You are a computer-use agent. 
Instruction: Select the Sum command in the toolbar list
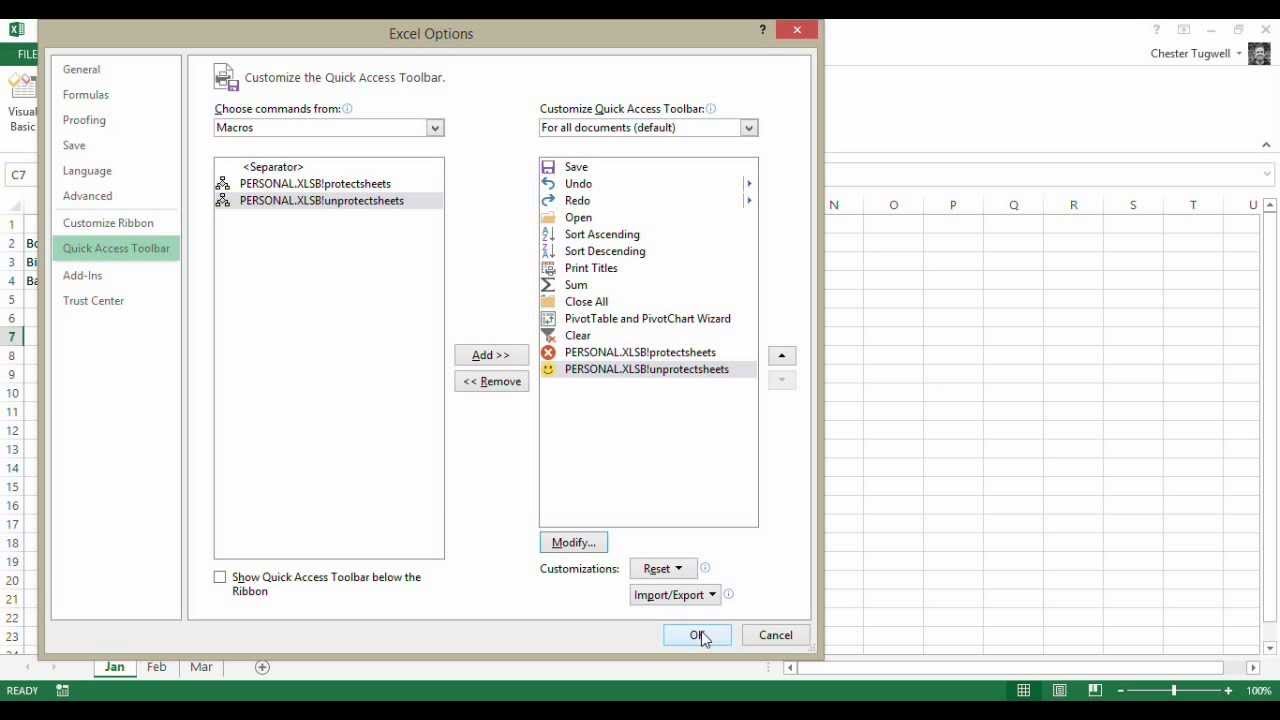[576, 285]
